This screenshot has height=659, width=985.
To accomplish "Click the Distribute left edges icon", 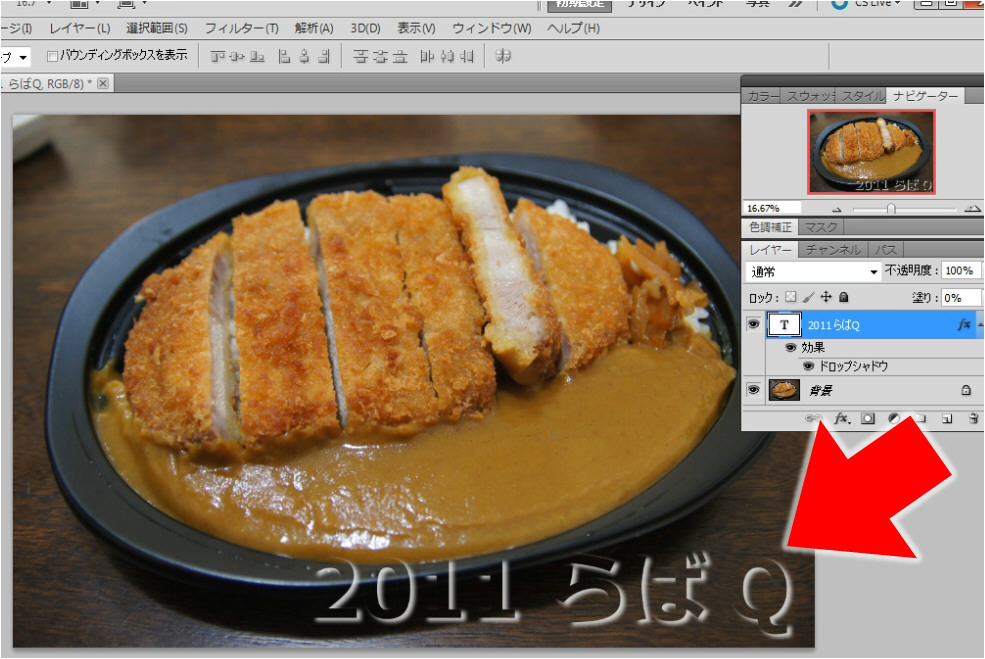I will click(x=427, y=57).
